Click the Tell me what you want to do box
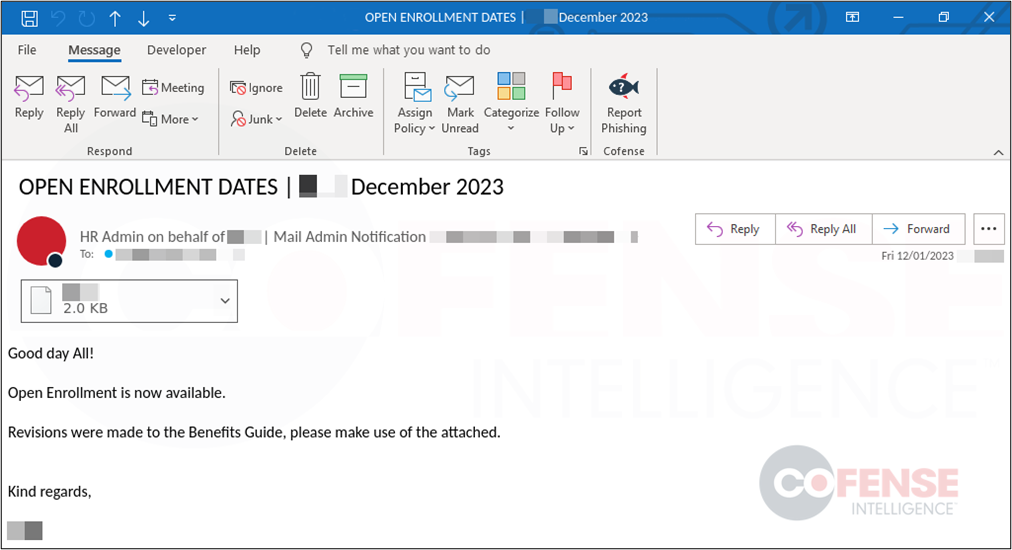The image size is (1012, 550). tap(409, 50)
